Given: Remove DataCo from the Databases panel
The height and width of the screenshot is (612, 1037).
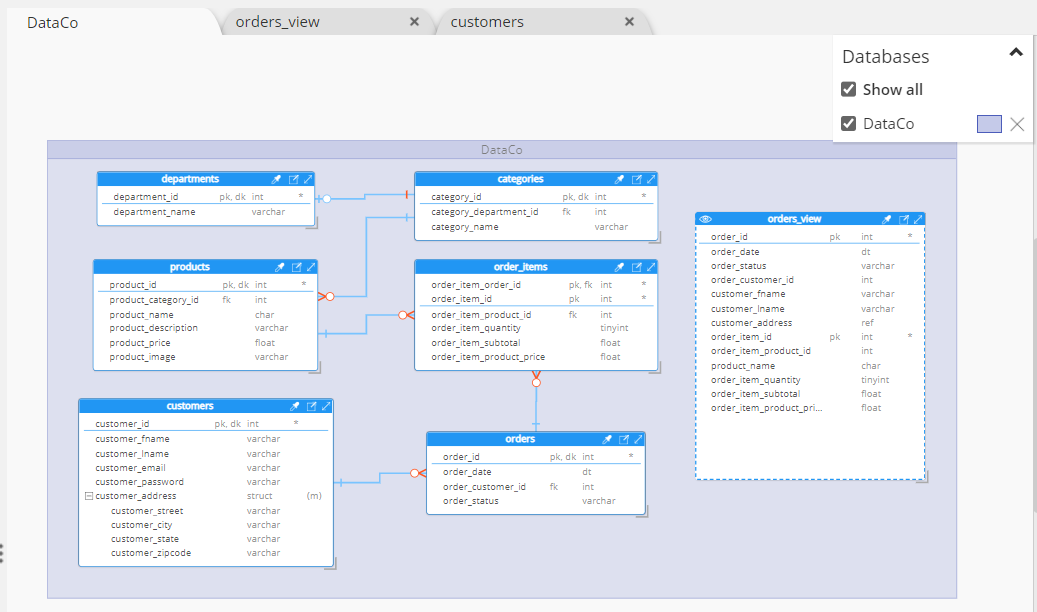Looking at the screenshot, I should pos(1017,124).
